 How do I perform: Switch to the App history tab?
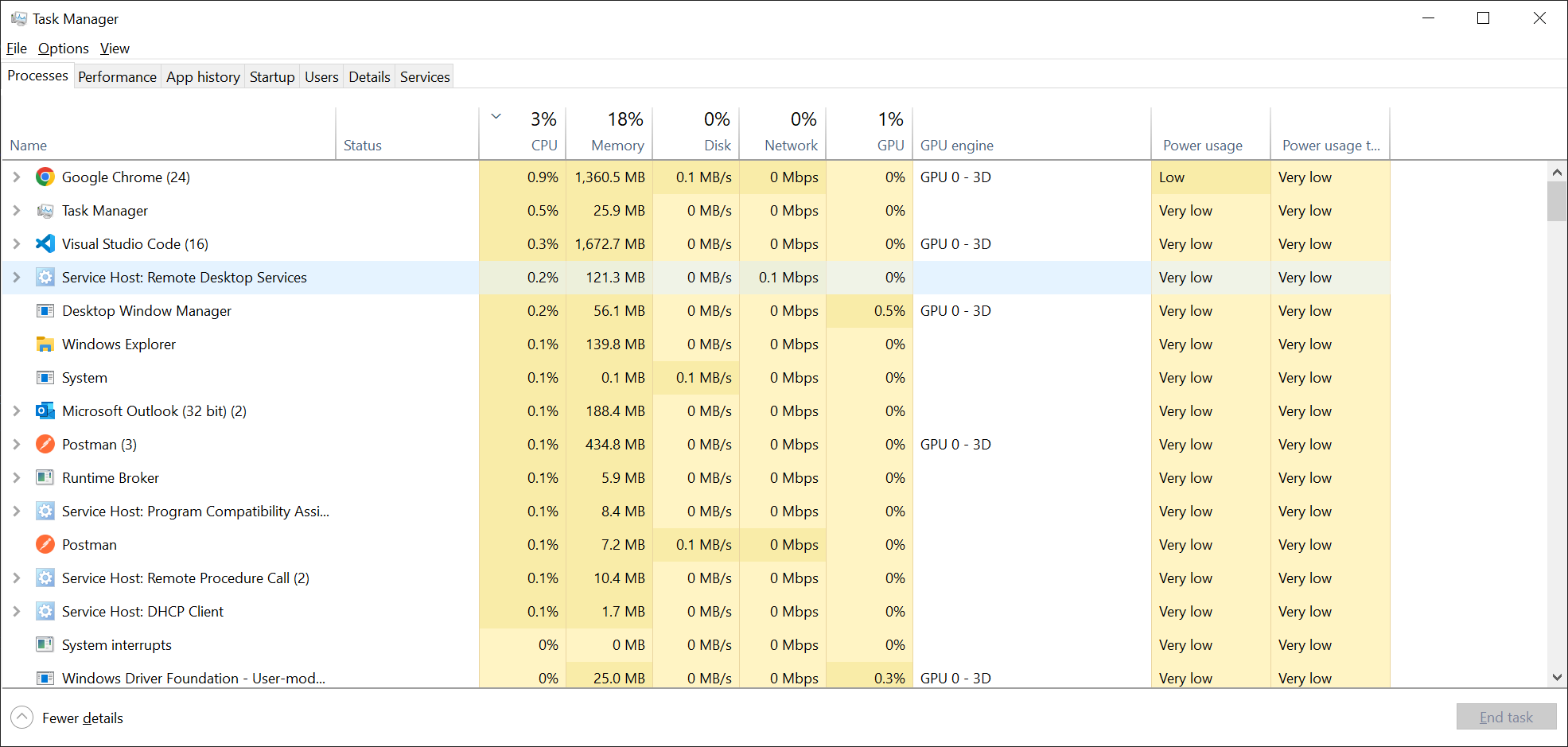(x=203, y=76)
